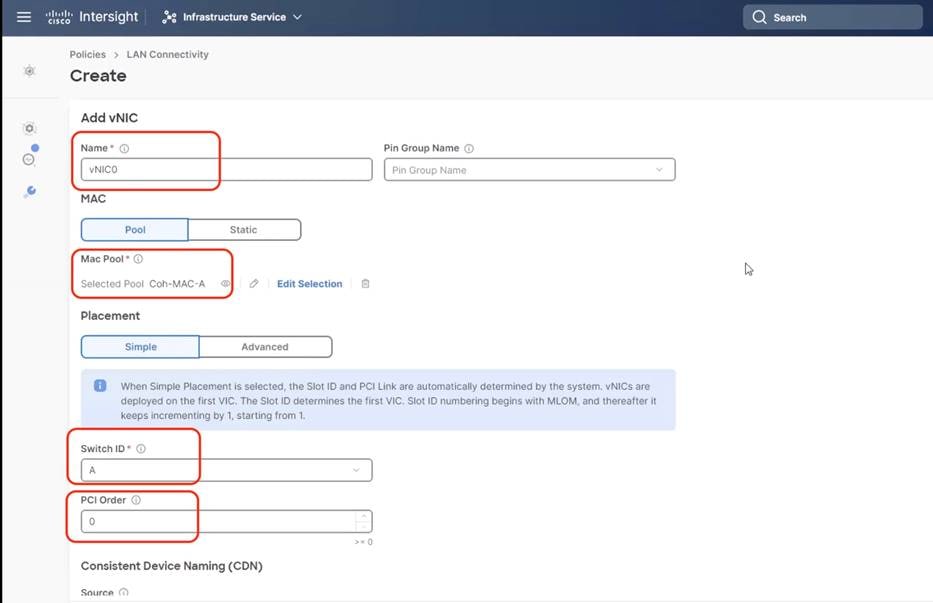
Task: View details of the Coh-MAC-A pool
Action: pyautogui.click(x=226, y=283)
